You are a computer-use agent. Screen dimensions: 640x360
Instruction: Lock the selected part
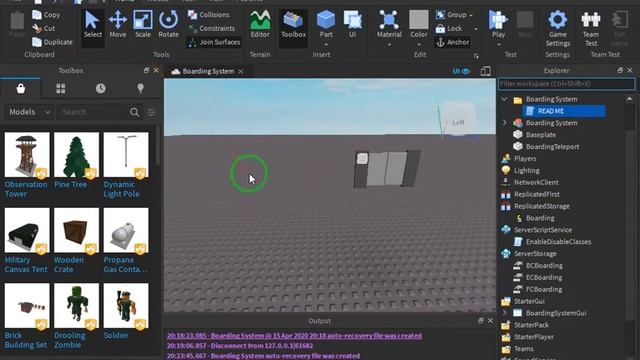(449, 29)
